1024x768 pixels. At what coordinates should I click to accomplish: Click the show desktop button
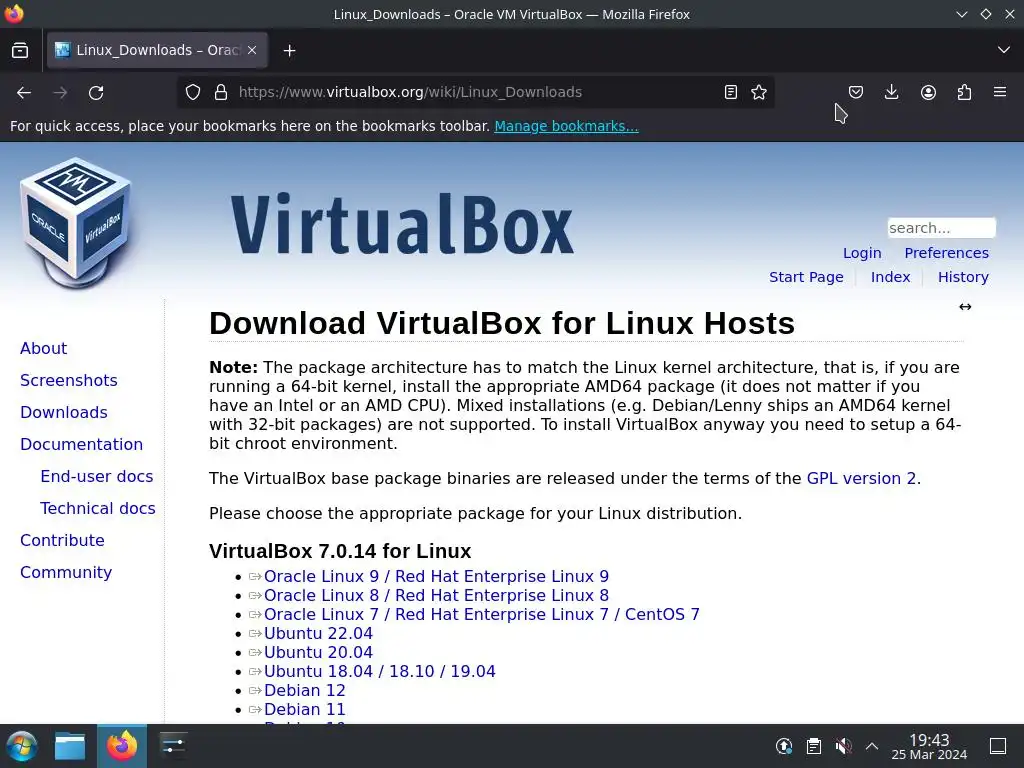pyautogui.click(x=998, y=746)
